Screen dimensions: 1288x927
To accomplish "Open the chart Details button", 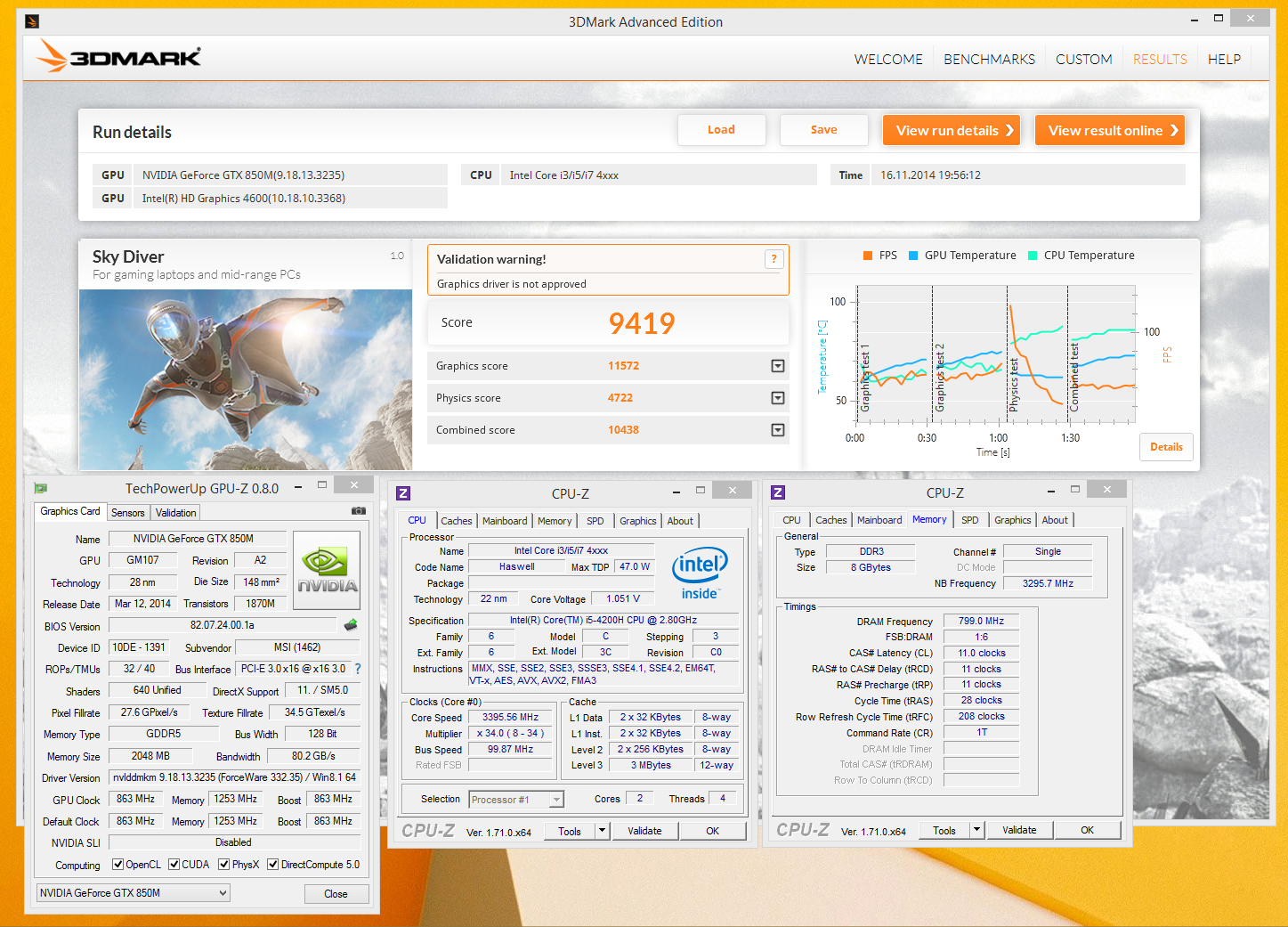I will coord(1166,447).
